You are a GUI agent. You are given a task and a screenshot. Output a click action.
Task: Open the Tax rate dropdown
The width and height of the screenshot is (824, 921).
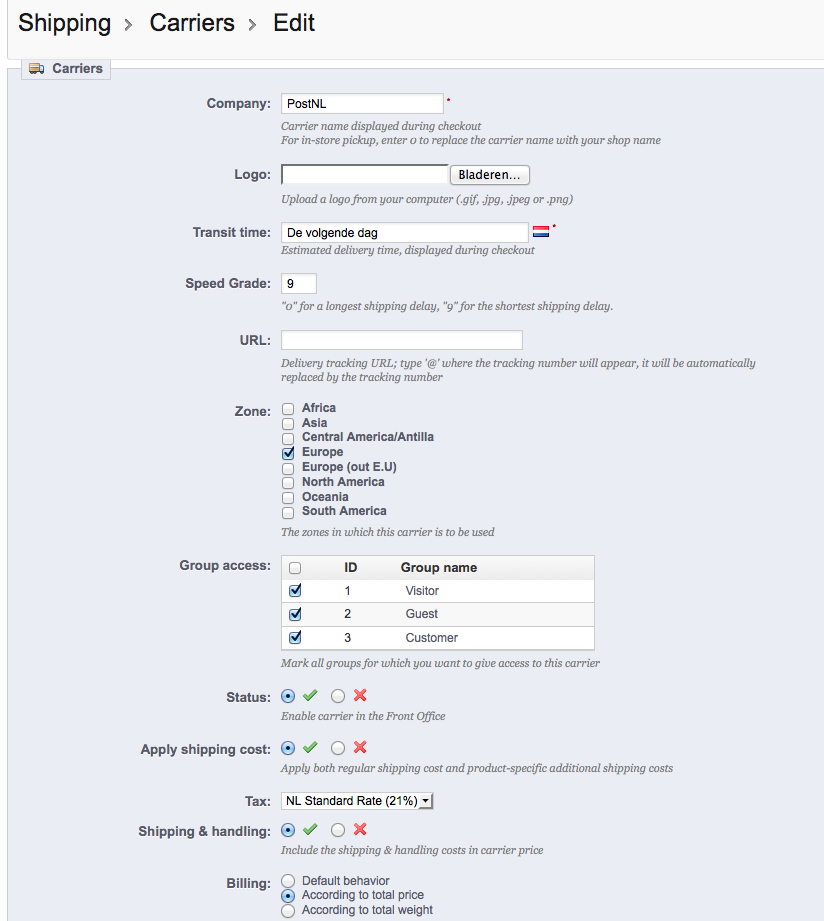[x=357, y=801]
